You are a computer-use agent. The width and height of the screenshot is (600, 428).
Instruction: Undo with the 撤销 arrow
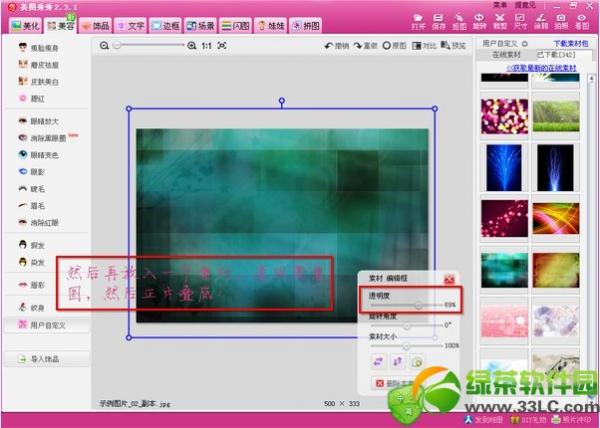click(337, 46)
